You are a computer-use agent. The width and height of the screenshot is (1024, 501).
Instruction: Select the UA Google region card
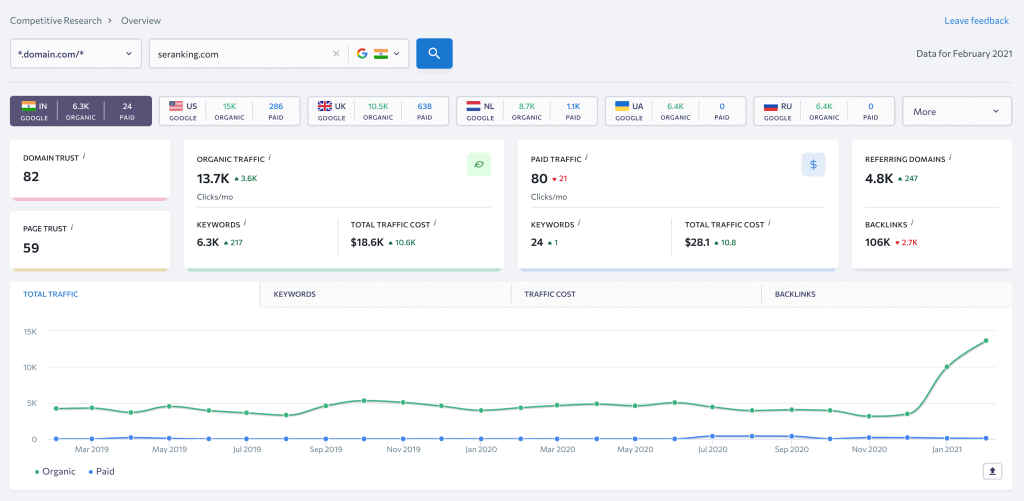coord(676,111)
